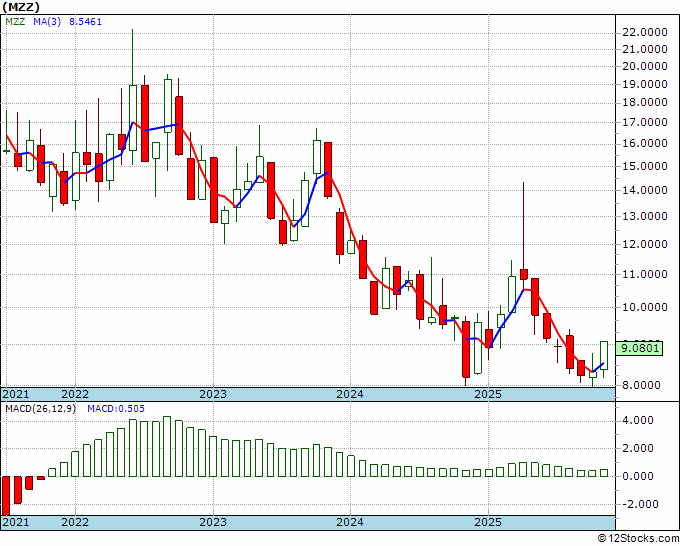Click the 11.0000 price axis label

click(644, 274)
